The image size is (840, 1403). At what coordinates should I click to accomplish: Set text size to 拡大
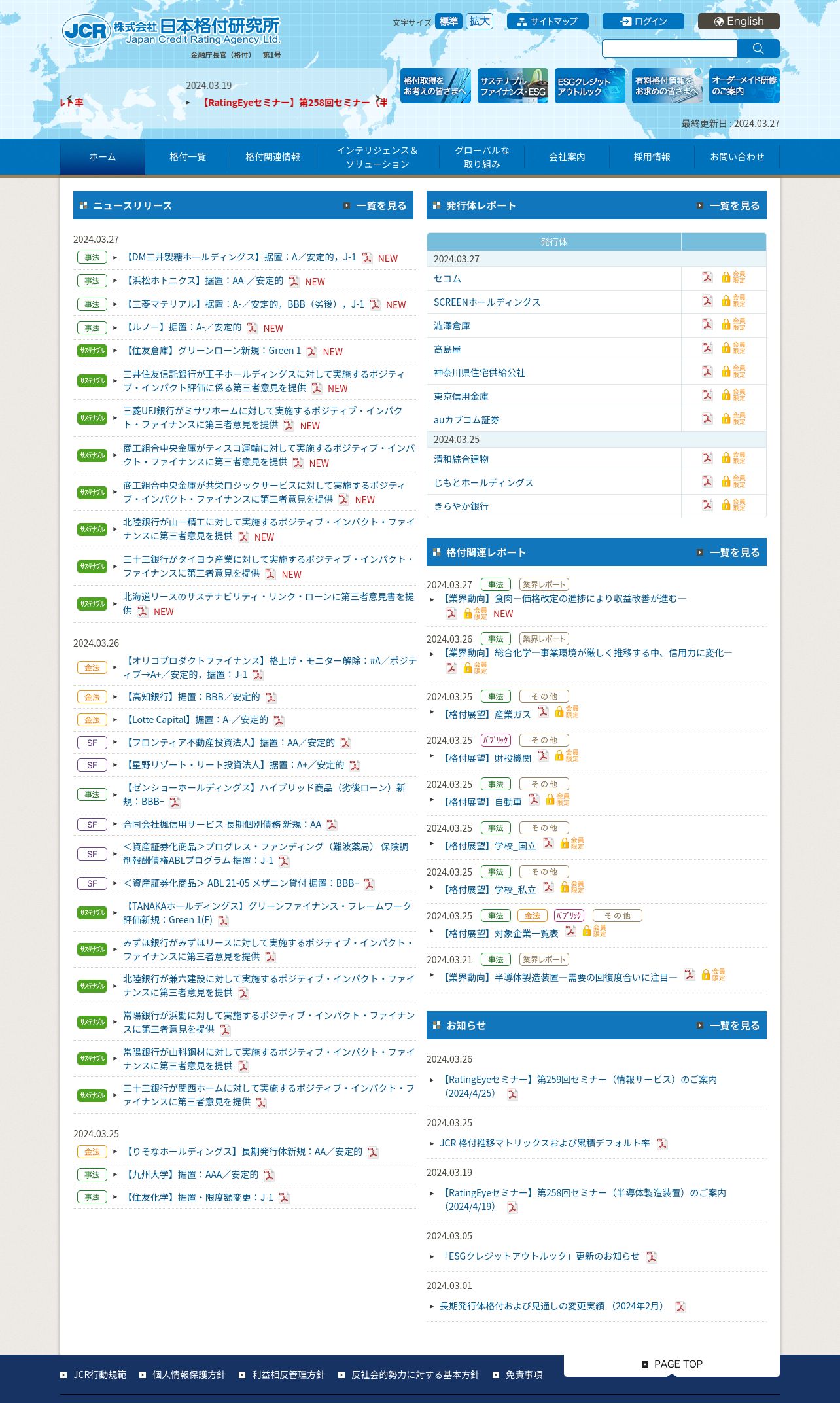pos(480,22)
